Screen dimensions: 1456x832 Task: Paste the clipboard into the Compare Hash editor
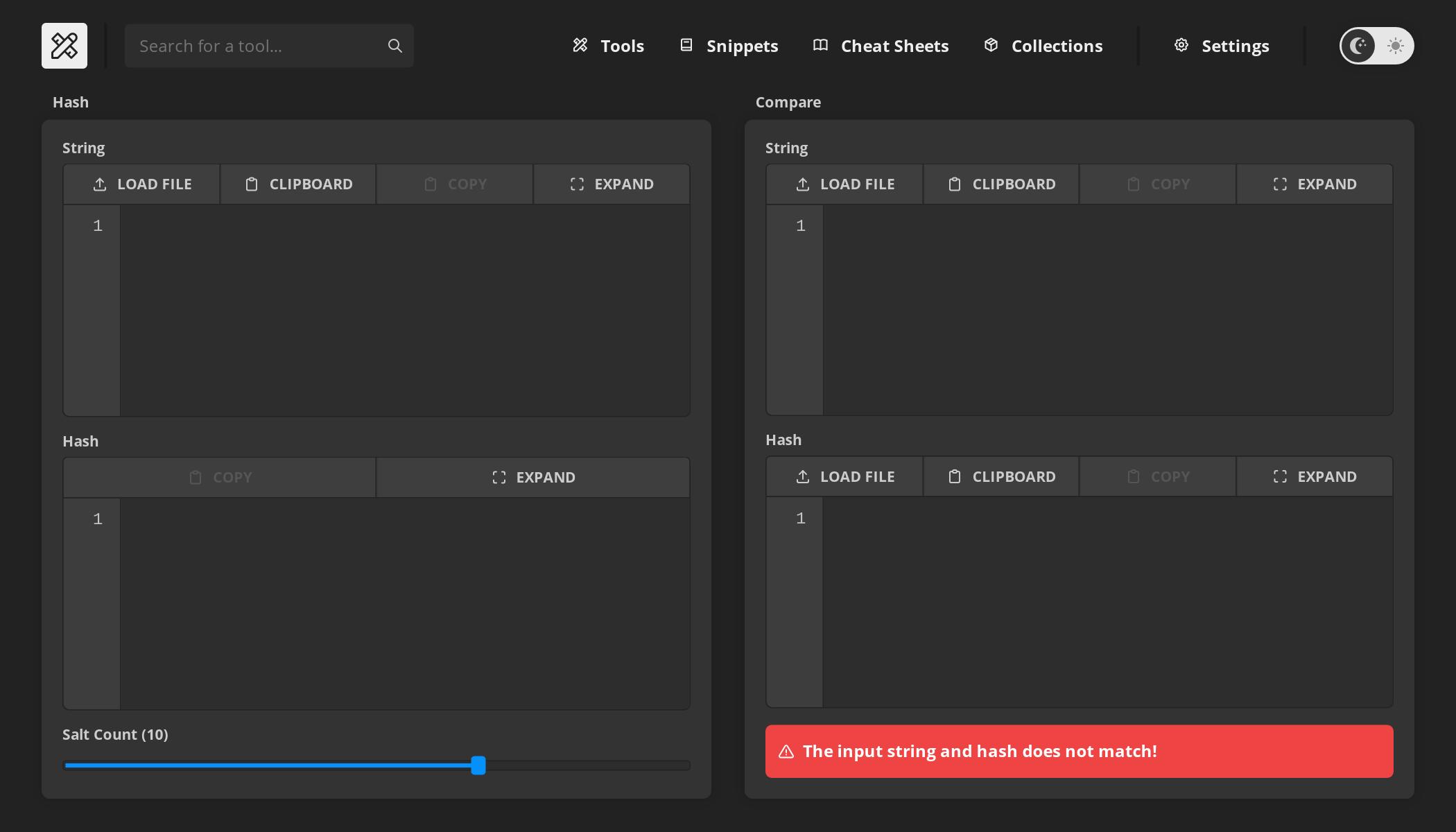(1001, 477)
